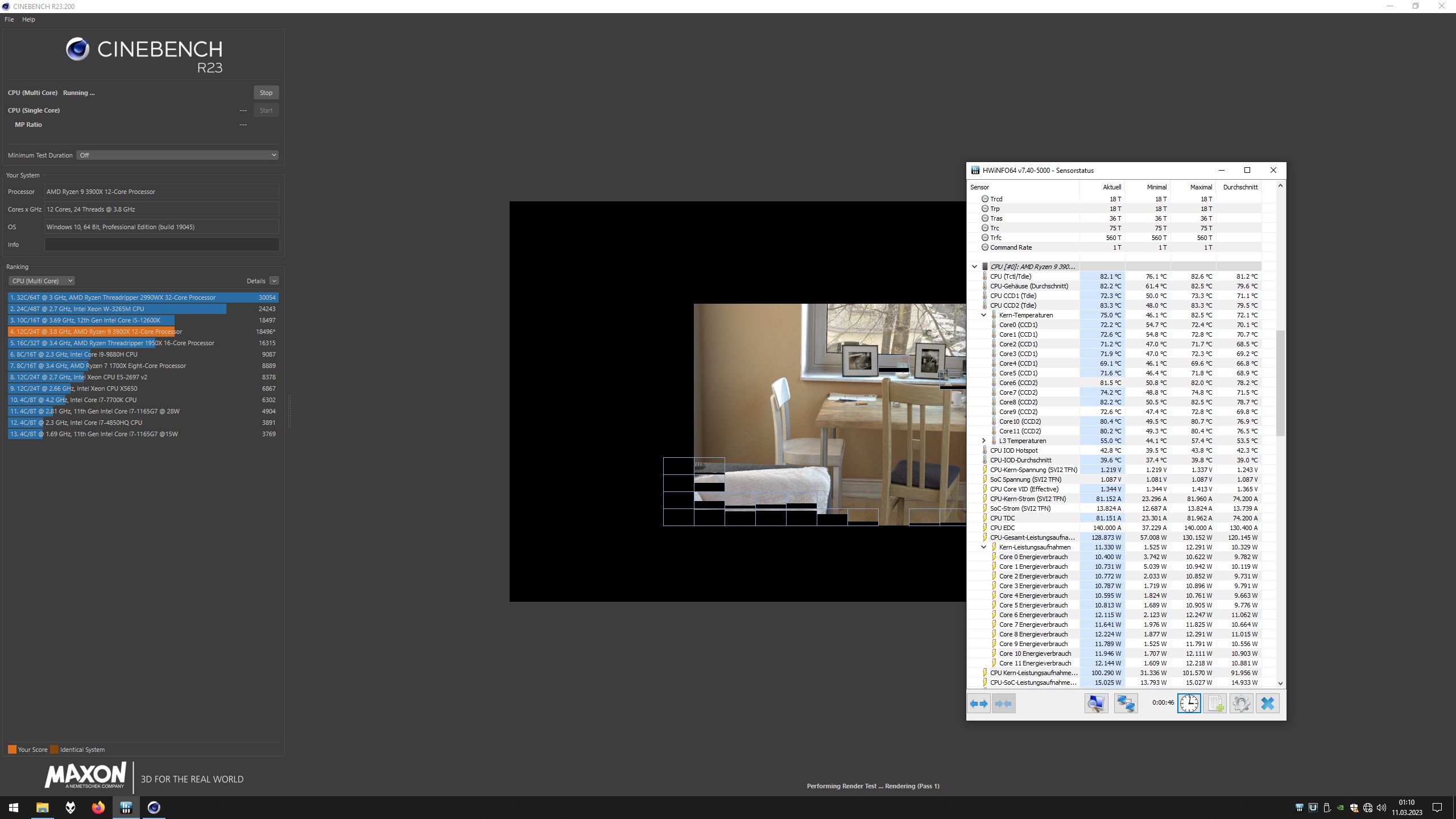This screenshot has width=1456, height=819.
Task: Open the Help menu
Action: [x=28, y=19]
